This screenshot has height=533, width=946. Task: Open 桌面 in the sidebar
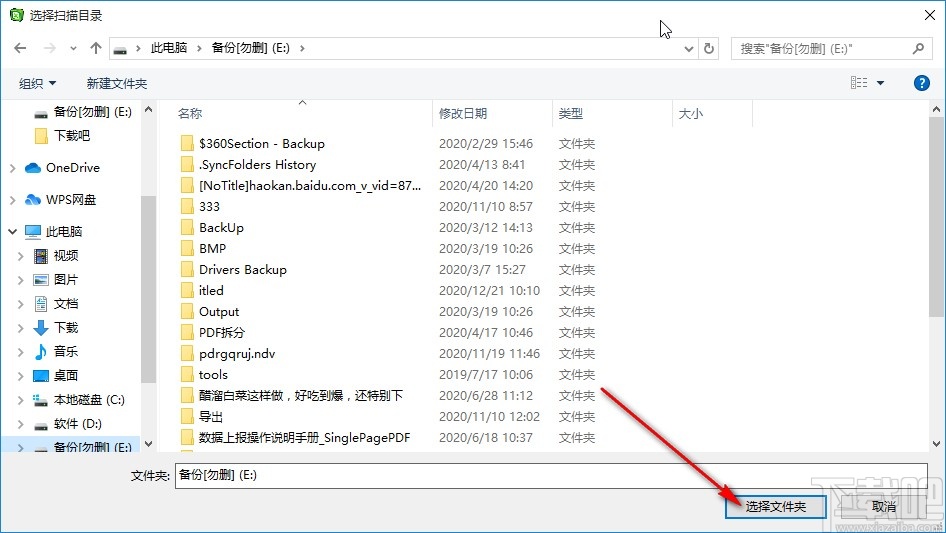pyautogui.click(x=66, y=375)
